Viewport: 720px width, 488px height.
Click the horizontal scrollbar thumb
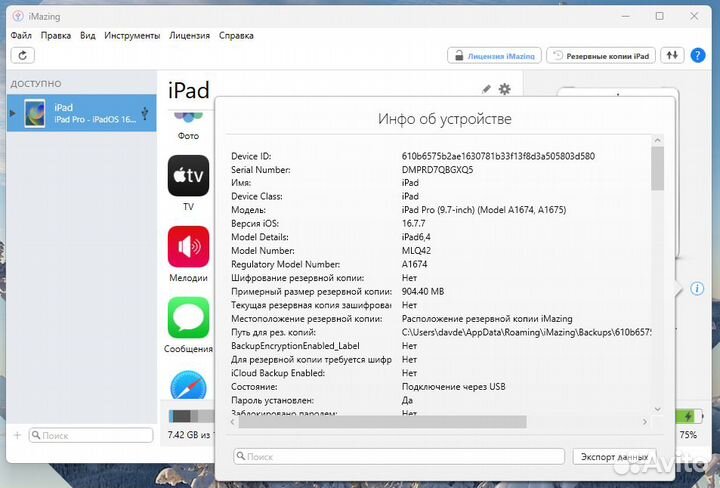[382, 421]
